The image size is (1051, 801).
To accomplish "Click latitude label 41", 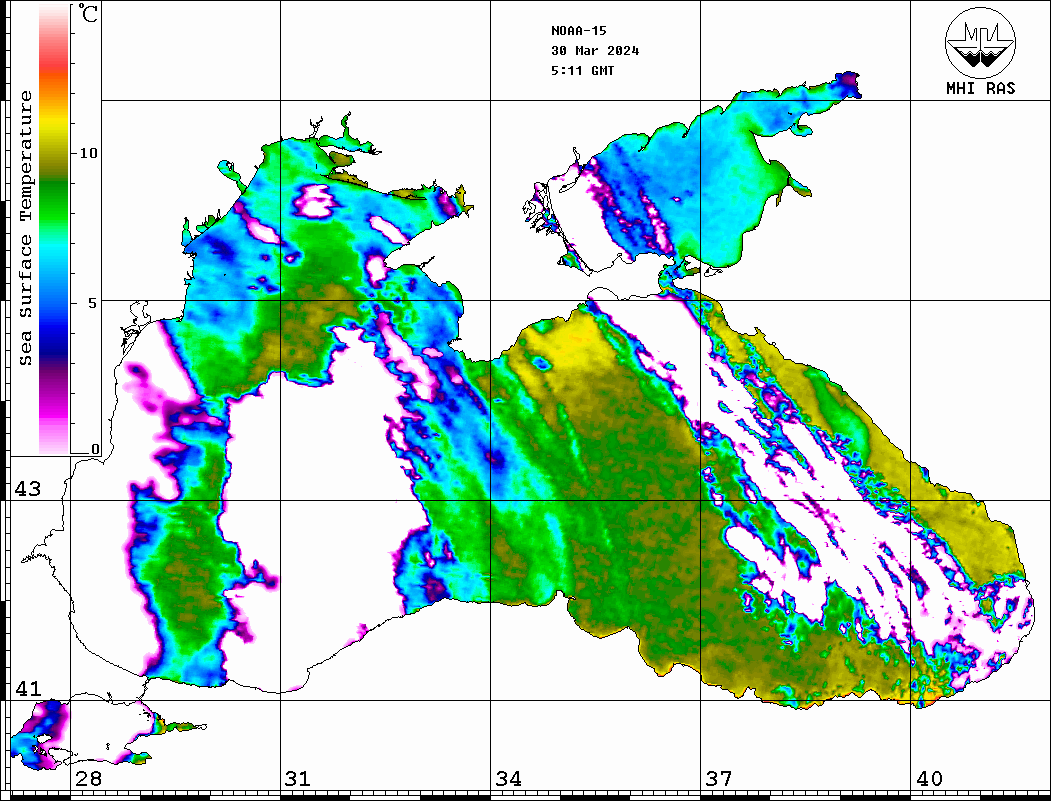I will tap(27, 688).
